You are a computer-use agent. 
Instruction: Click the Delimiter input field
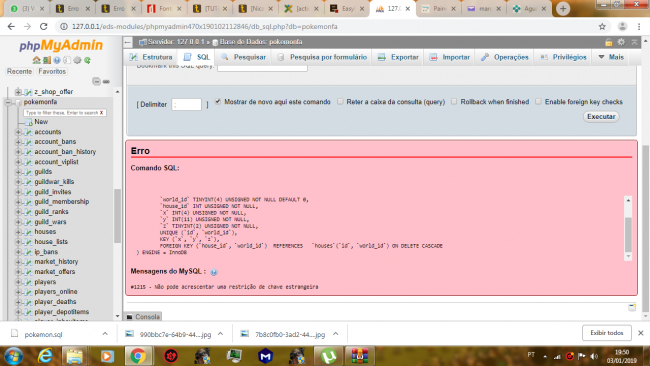(x=187, y=104)
